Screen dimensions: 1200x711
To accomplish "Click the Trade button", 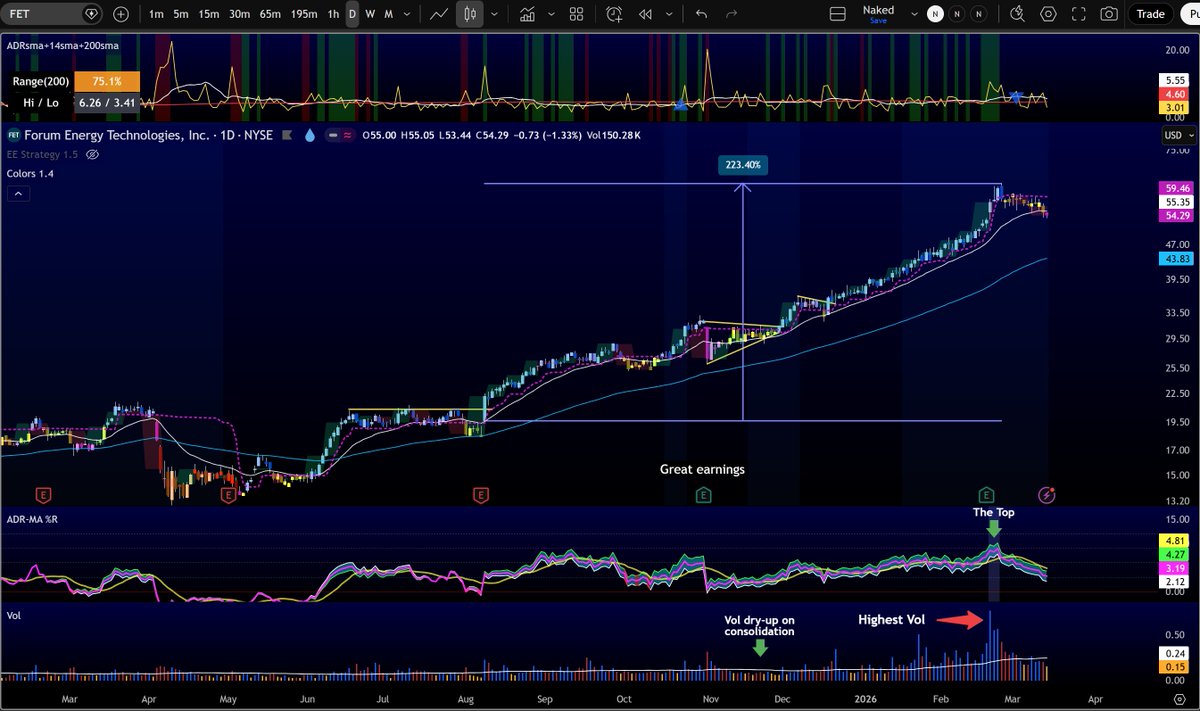I will pyautogui.click(x=1151, y=14).
